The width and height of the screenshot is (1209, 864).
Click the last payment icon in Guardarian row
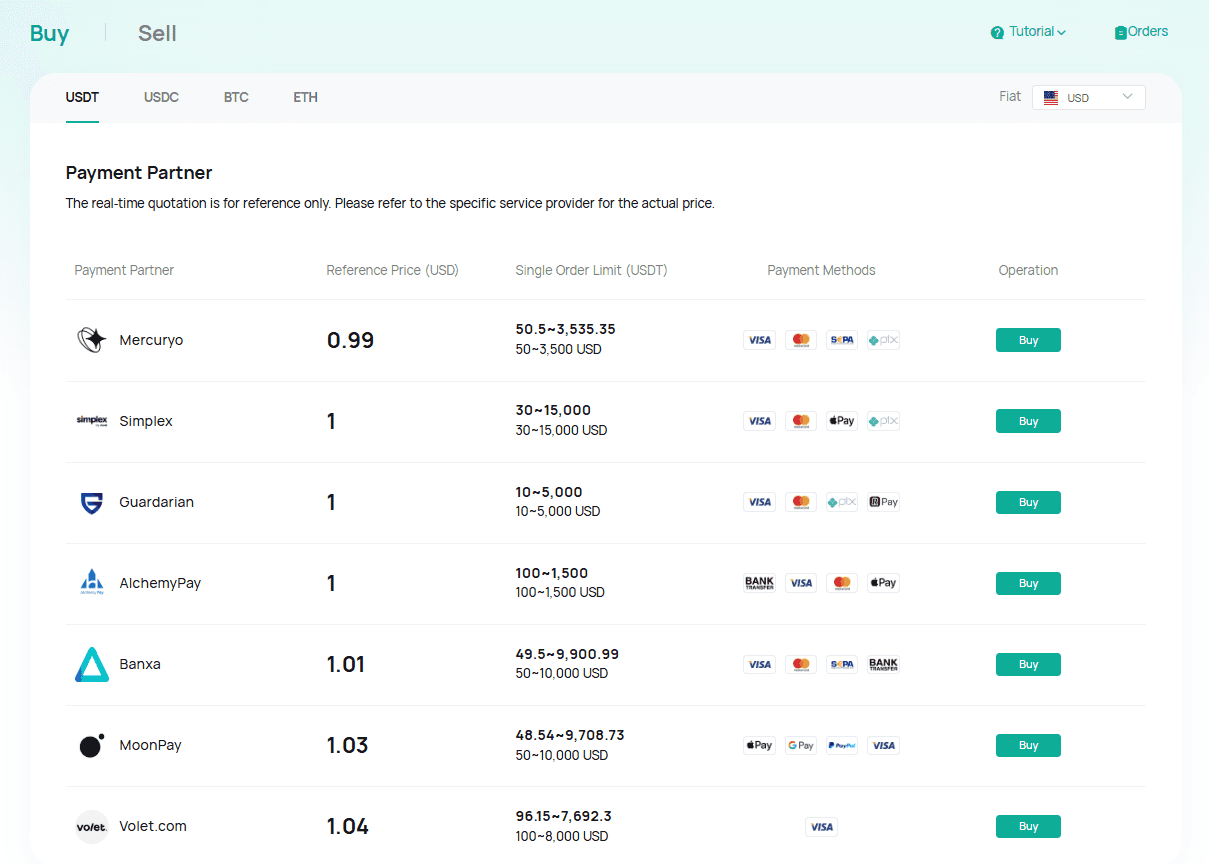click(883, 502)
